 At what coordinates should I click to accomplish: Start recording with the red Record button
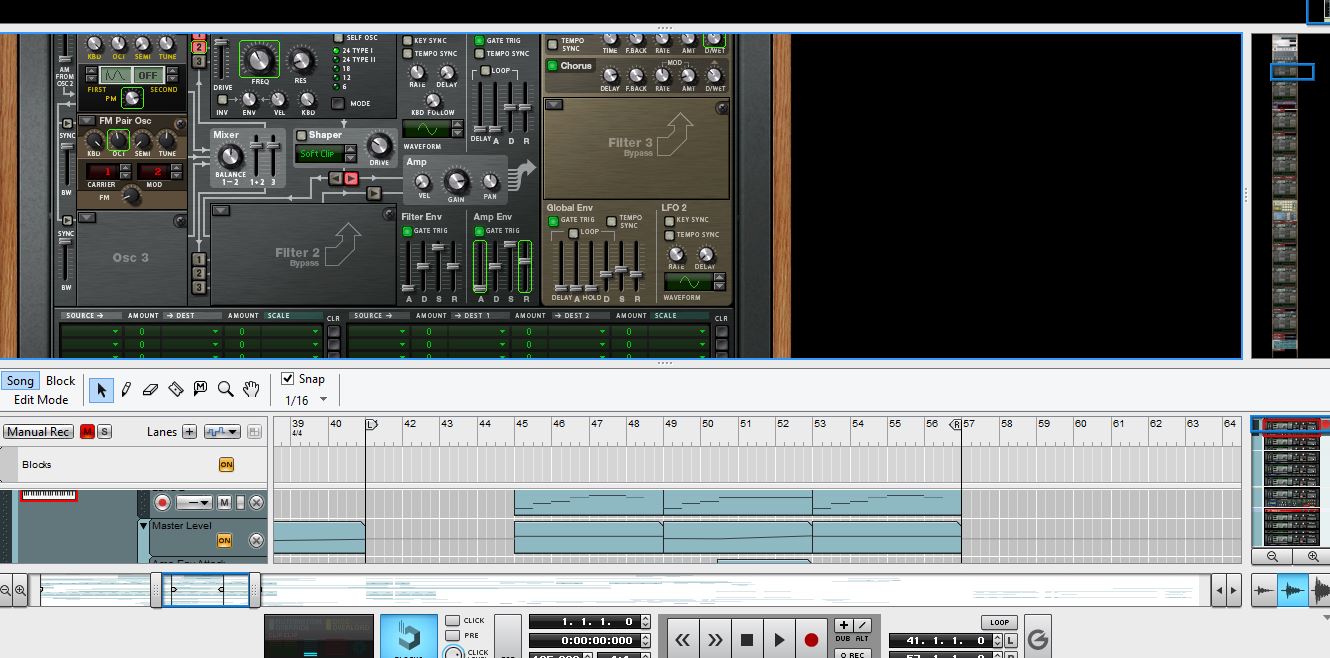pos(811,640)
